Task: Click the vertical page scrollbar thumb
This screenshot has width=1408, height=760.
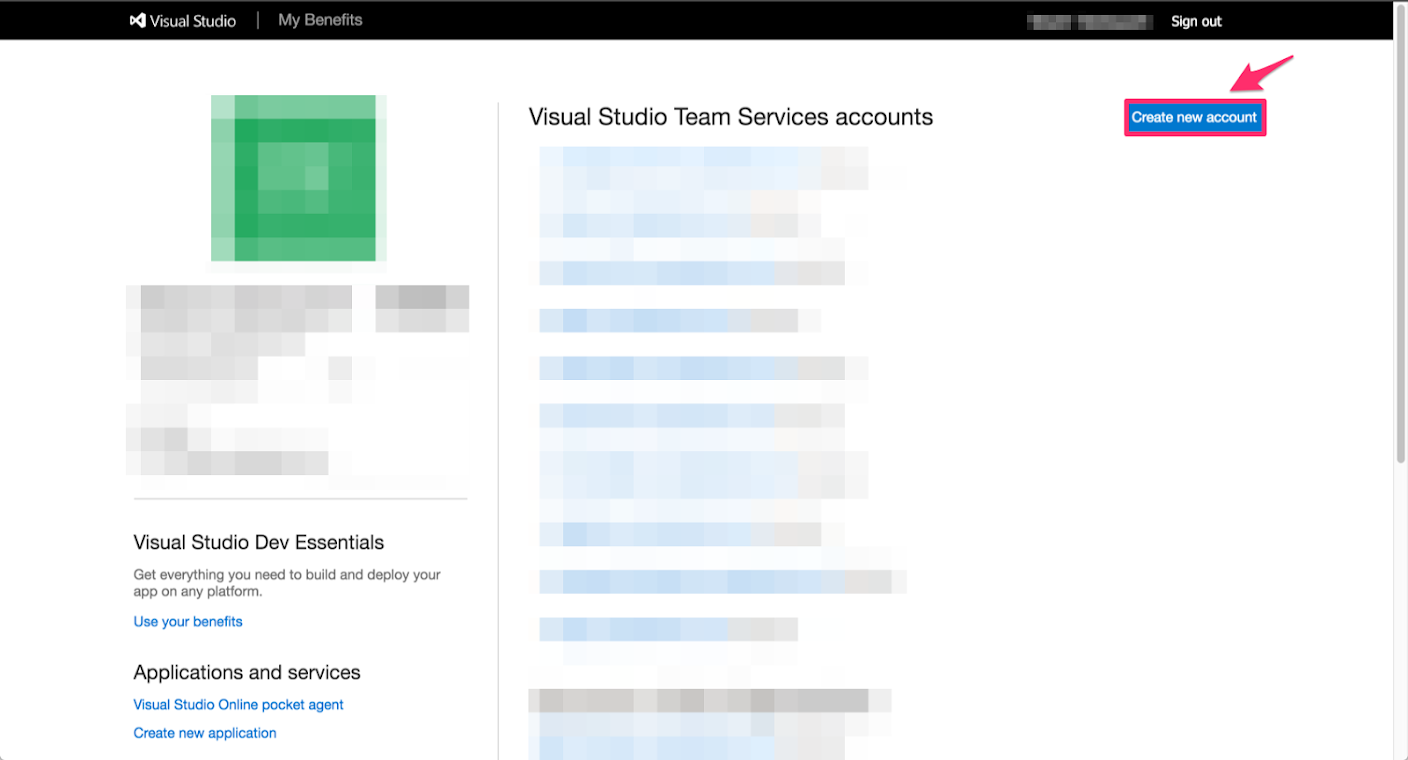Action: [x=1400, y=250]
